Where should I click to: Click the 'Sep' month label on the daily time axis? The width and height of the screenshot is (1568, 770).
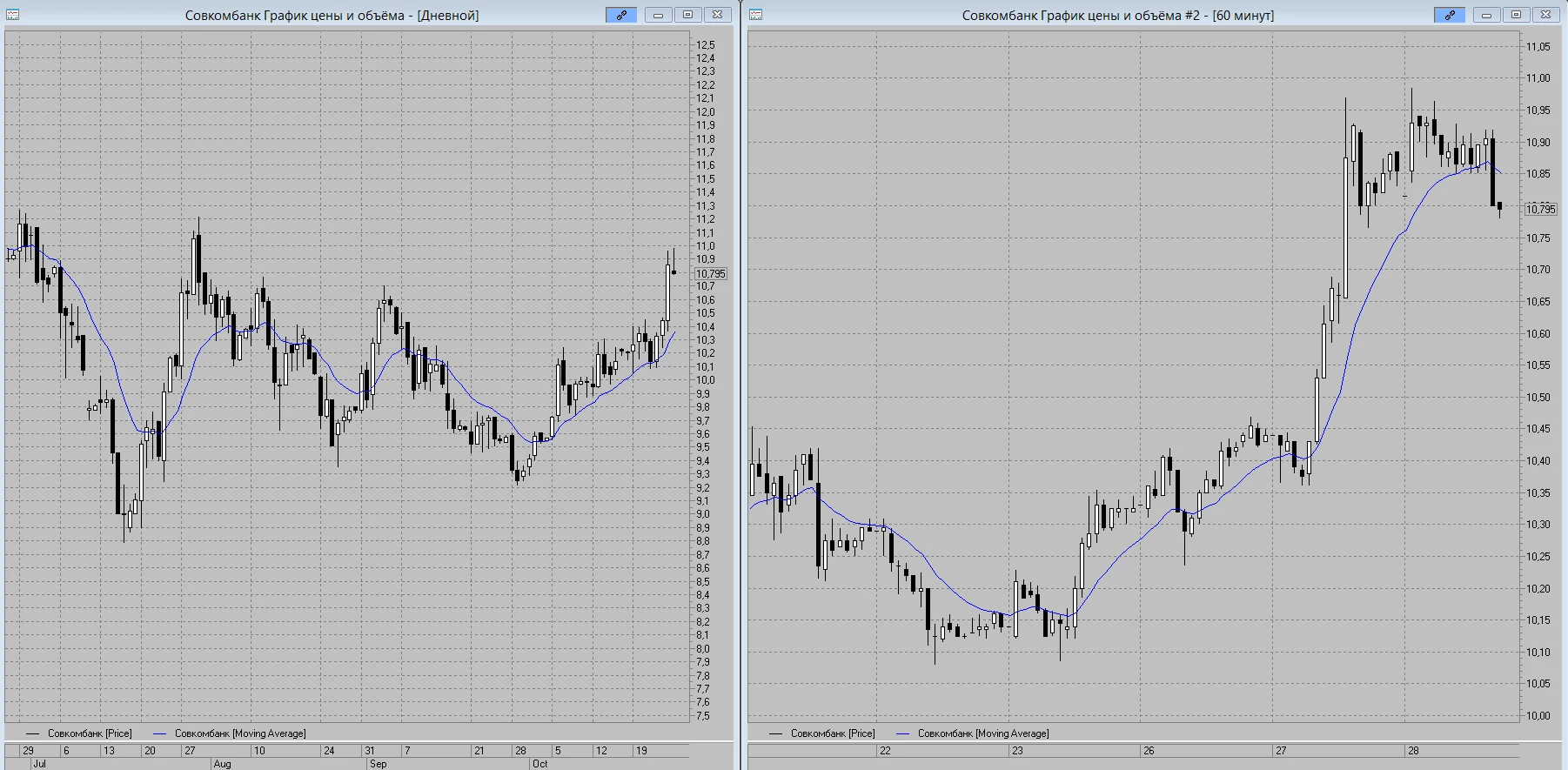click(378, 764)
